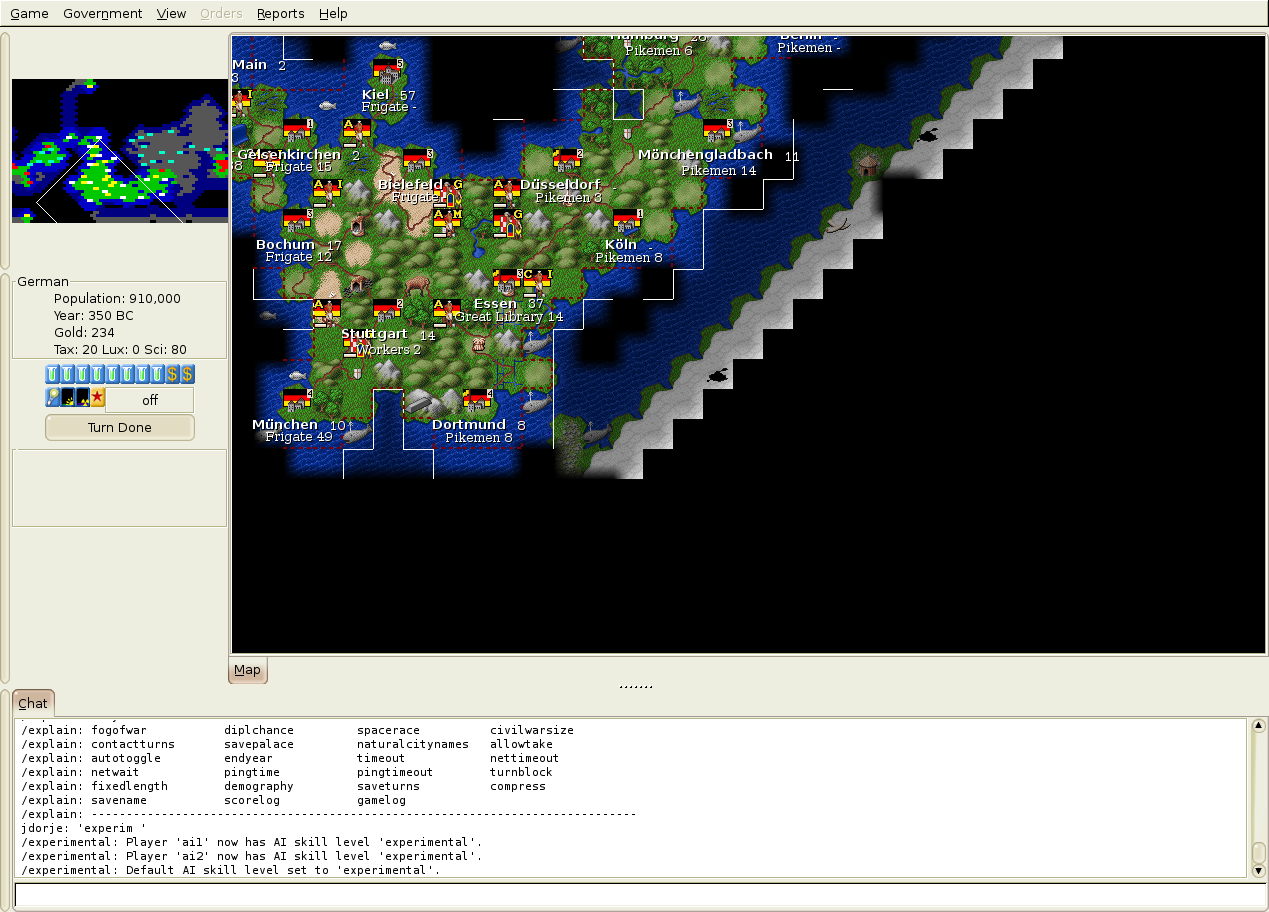Select the unit marked C I beside Essen

[538, 282]
